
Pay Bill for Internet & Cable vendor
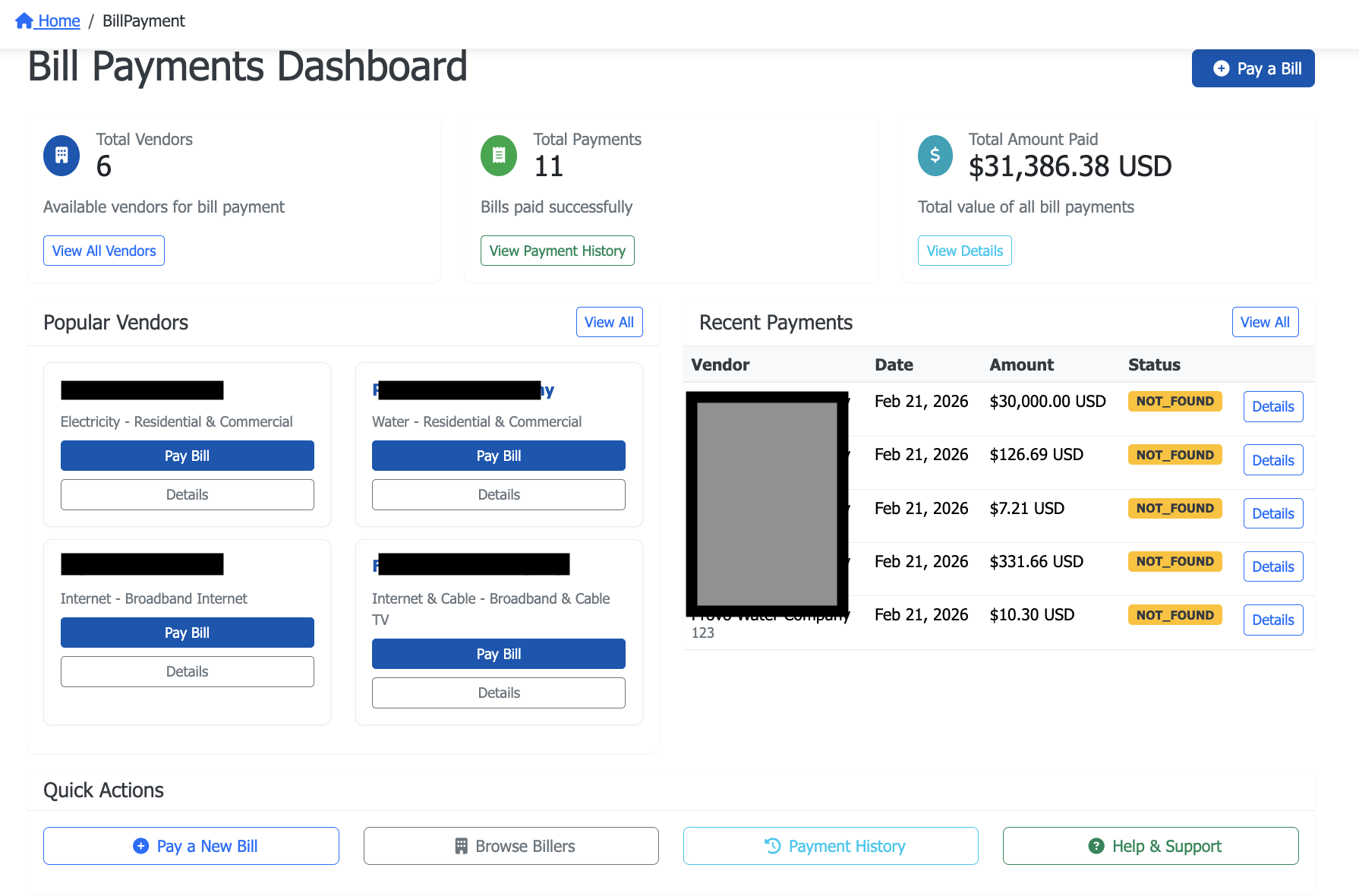499,654
